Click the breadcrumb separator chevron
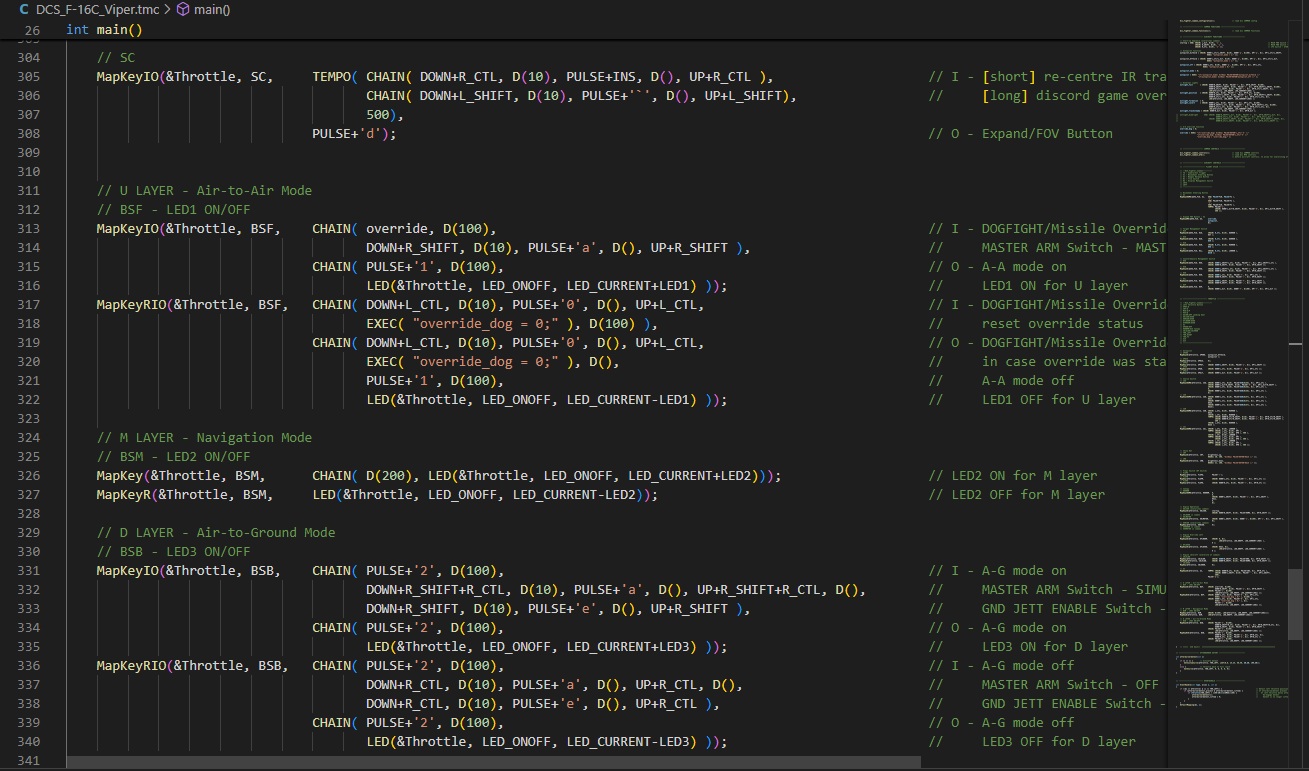This screenshot has width=1309, height=771. click(x=166, y=9)
